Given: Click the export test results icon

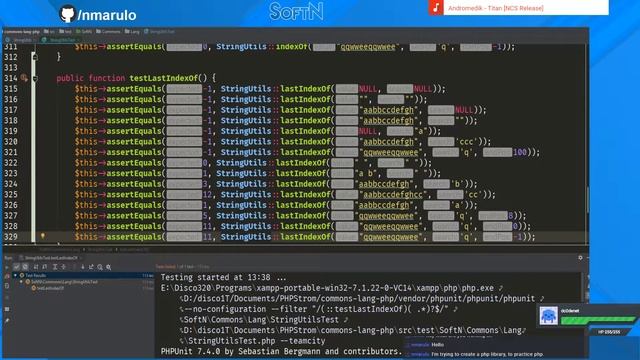Looking at the screenshot, I should pos(91,267).
